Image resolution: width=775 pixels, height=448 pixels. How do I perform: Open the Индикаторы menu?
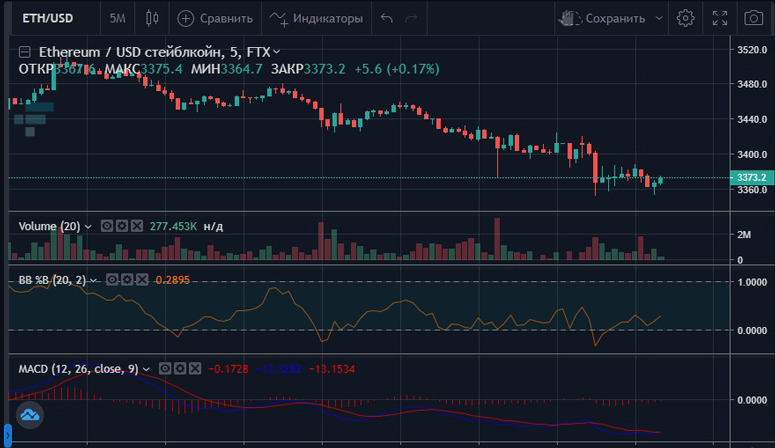[317, 18]
